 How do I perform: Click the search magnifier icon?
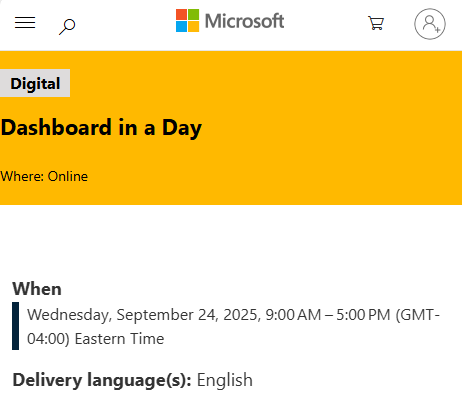(x=67, y=27)
